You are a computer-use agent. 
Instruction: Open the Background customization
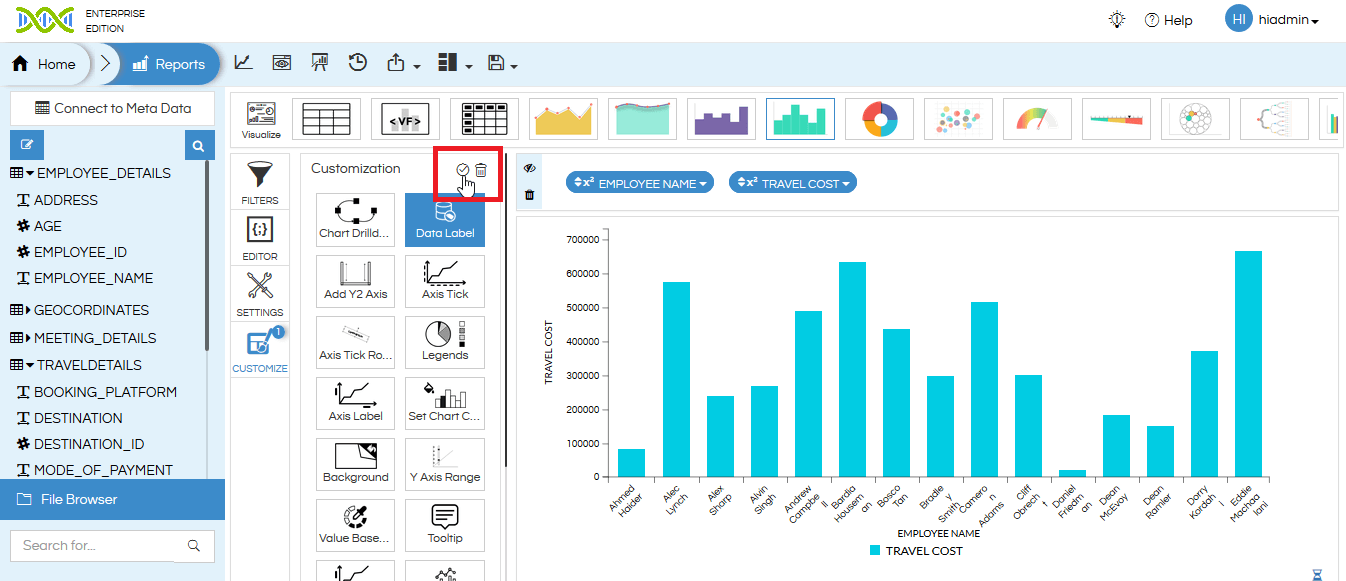click(x=355, y=464)
